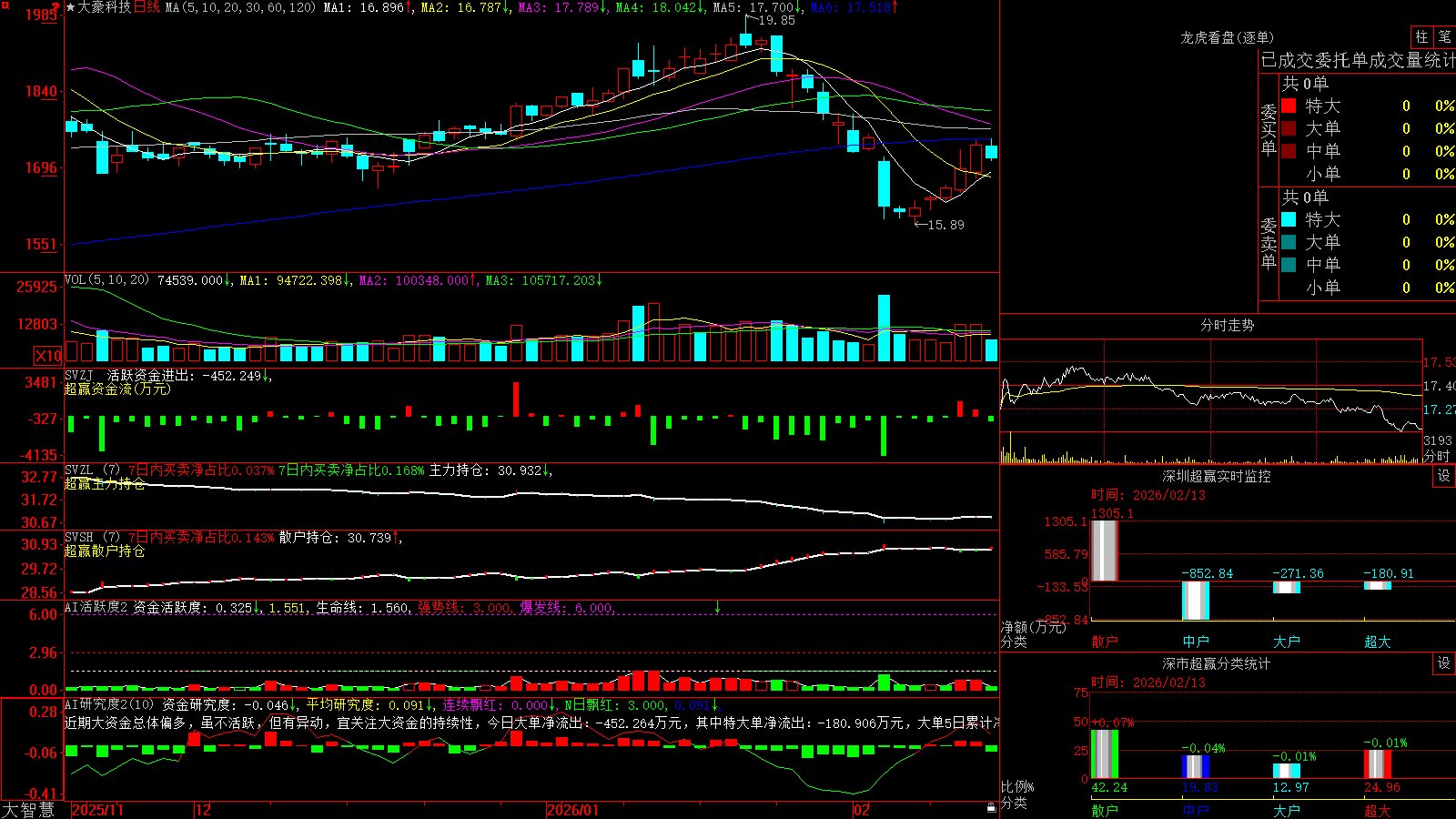Click 超赢资金流(万元) label
Image resolution: width=1456 pixels, height=819 pixels.
[117, 389]
